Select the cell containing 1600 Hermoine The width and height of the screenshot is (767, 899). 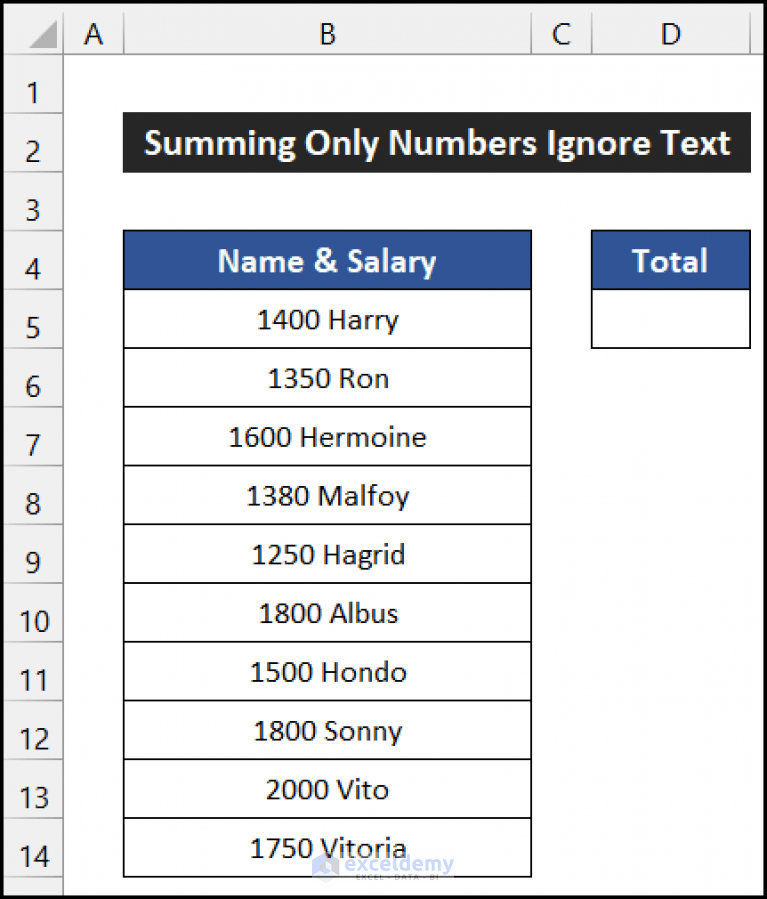[x=327, y=437]
